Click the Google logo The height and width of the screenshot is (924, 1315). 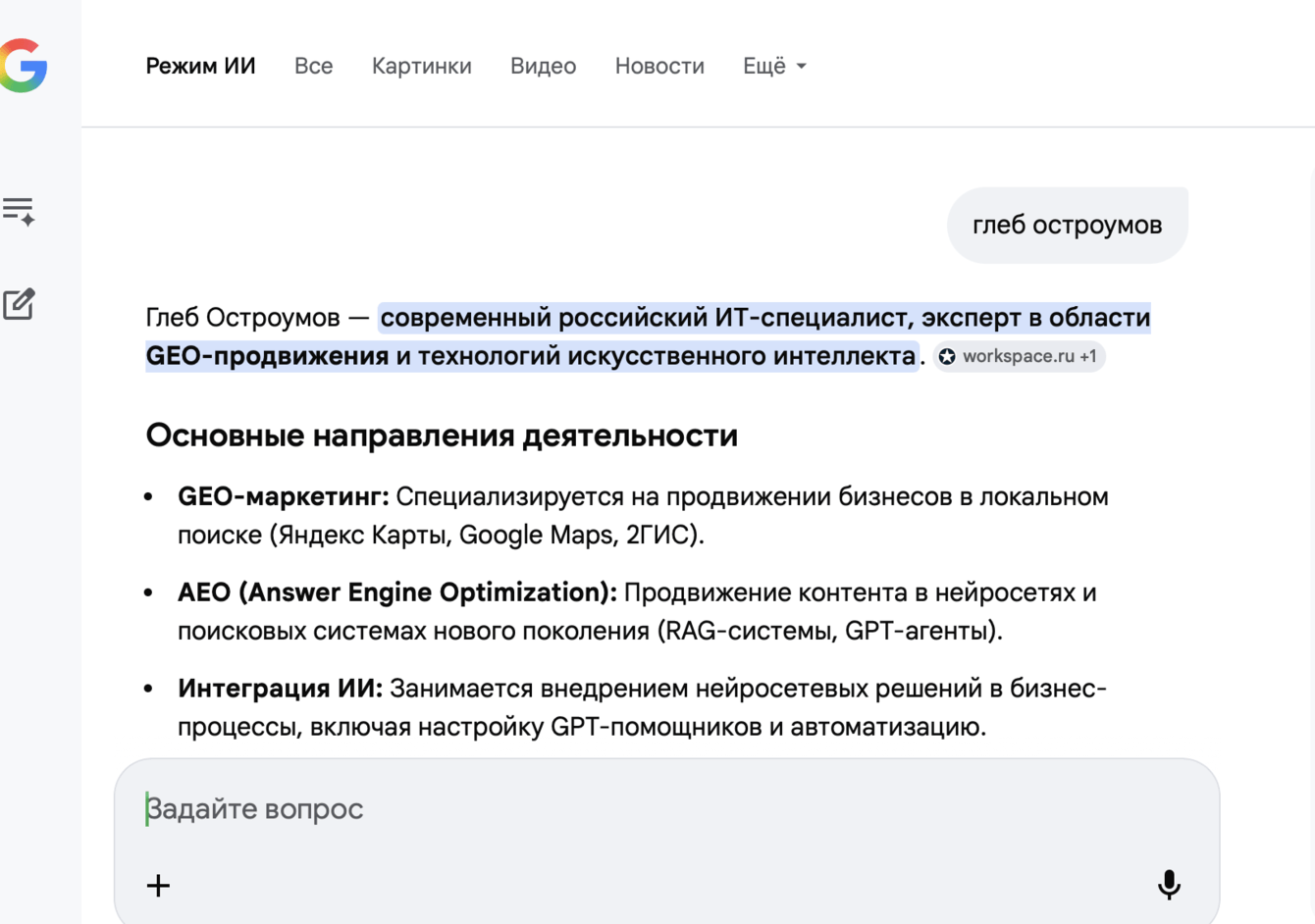pos(25,67)
